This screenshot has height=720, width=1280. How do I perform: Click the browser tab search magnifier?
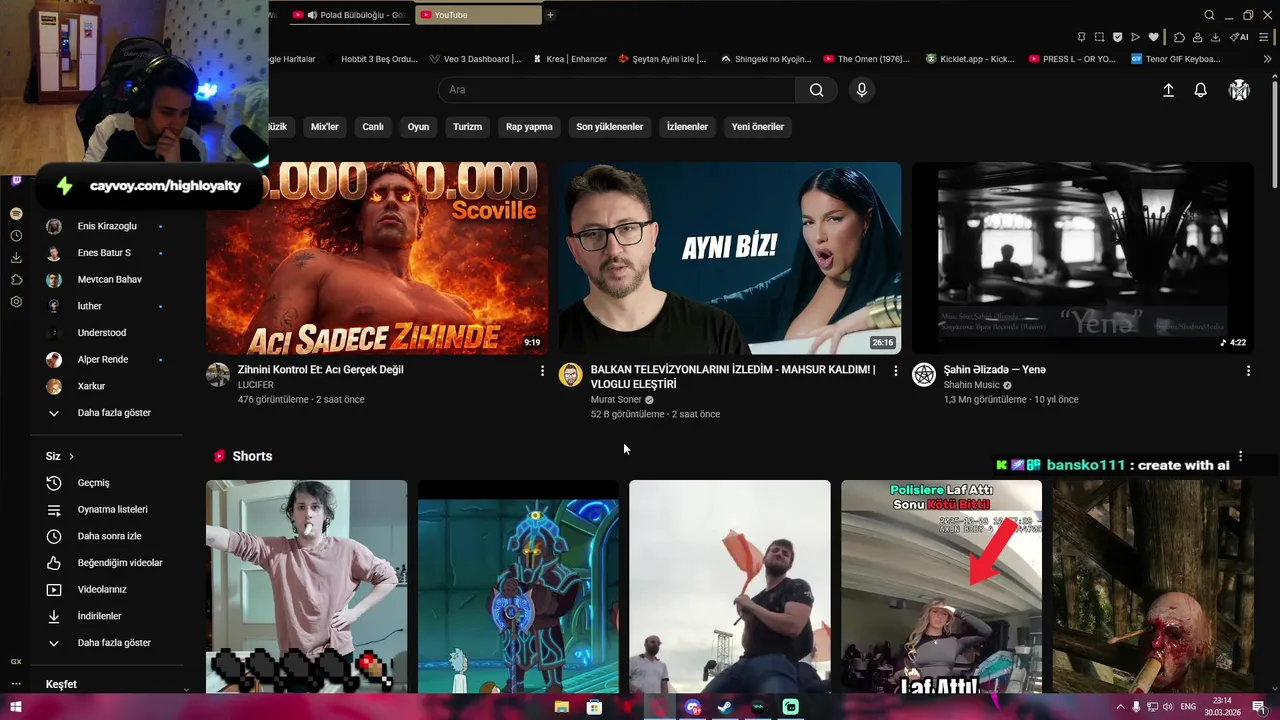[1209, 15]
